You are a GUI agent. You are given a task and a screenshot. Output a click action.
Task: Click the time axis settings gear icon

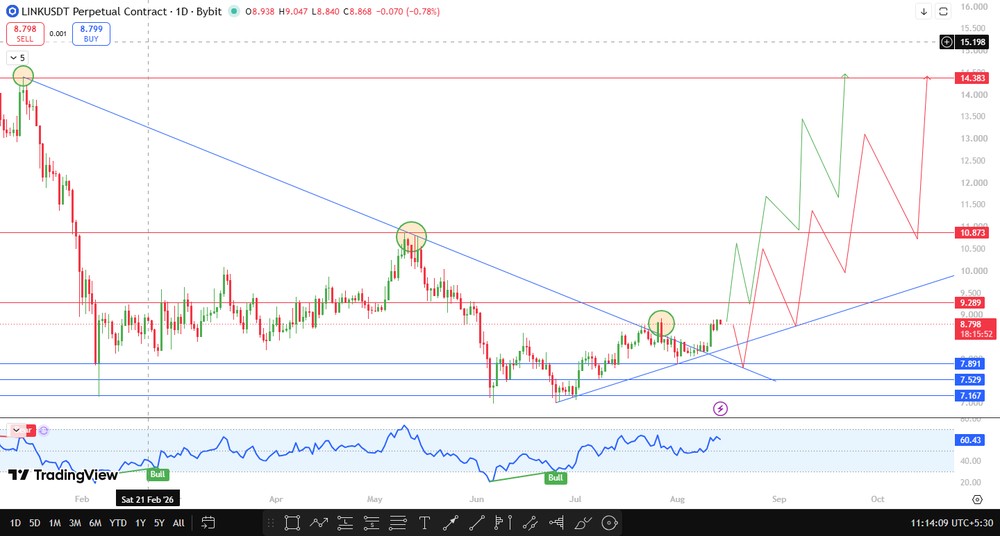tap(976, 499)
